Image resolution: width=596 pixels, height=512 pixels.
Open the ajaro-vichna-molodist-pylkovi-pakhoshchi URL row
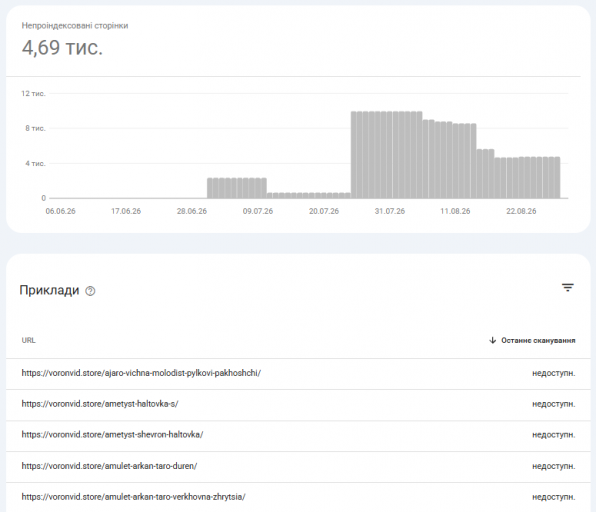click(298, 374)
